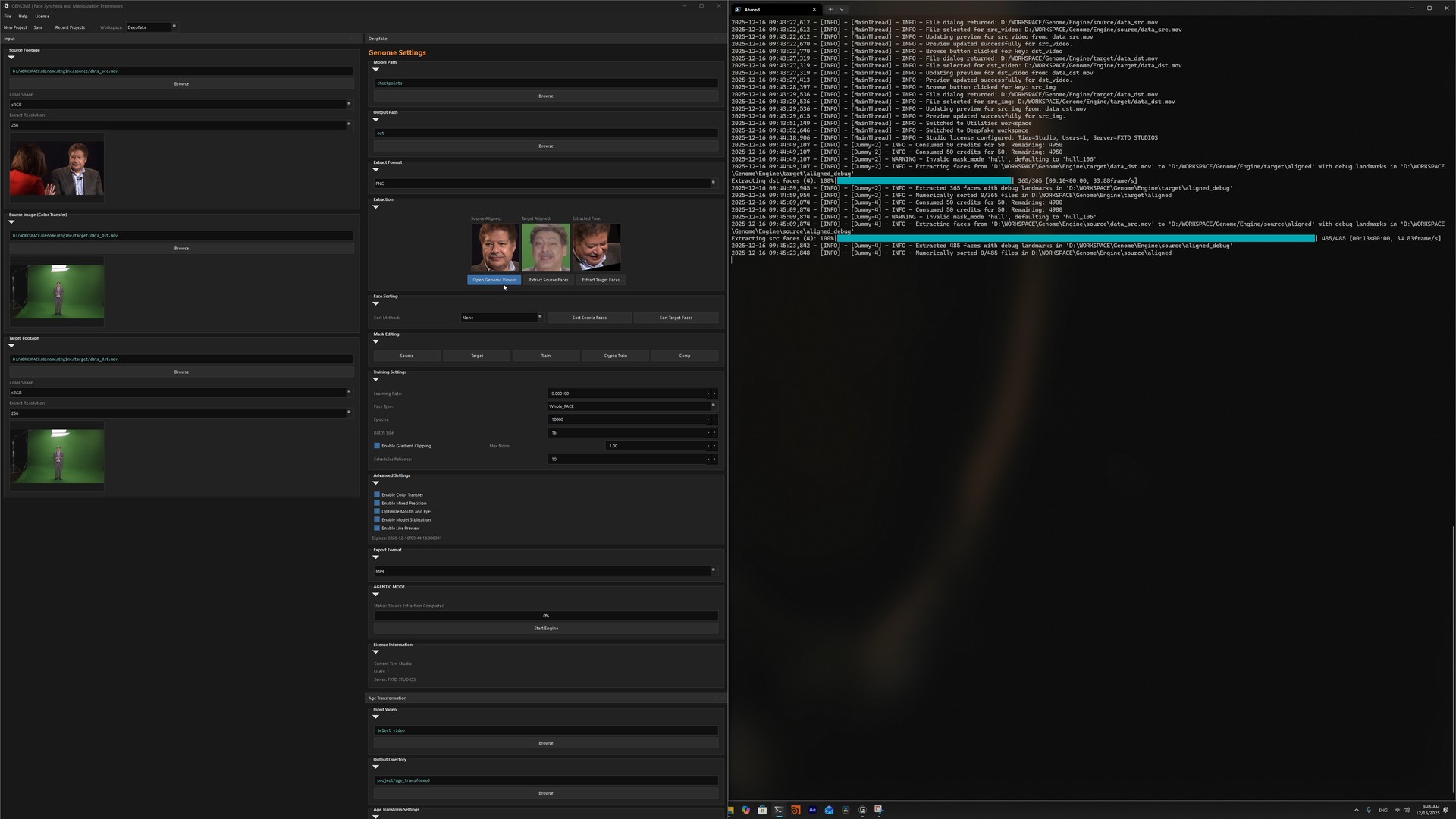Viewport: 1456px width, 819px height.
Task: Open new terminal tab with plus icon
Action: tap(830, 10)
